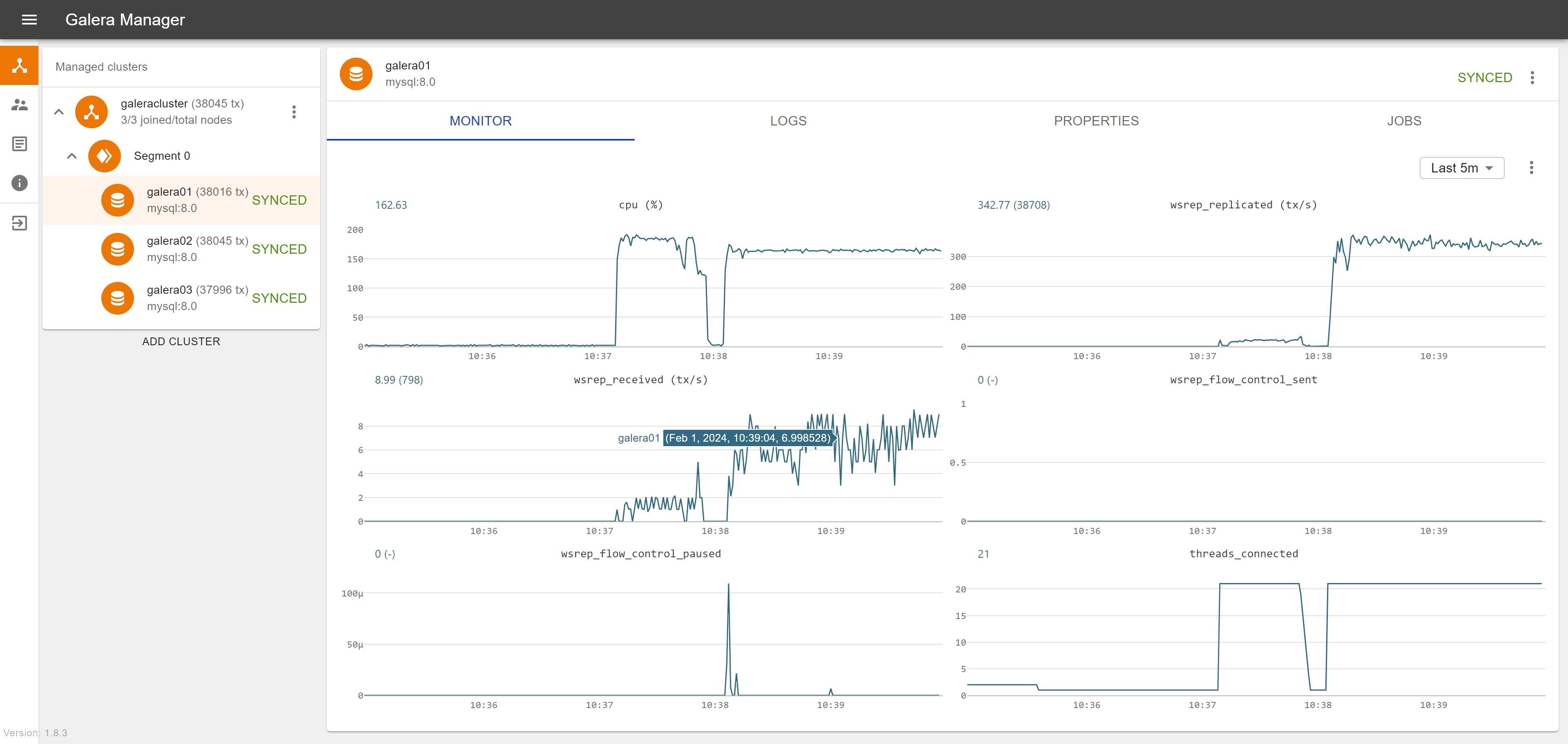Open galeracluster three-dot options menu
Screen dimensions: 1568x744
click(294, 112)
